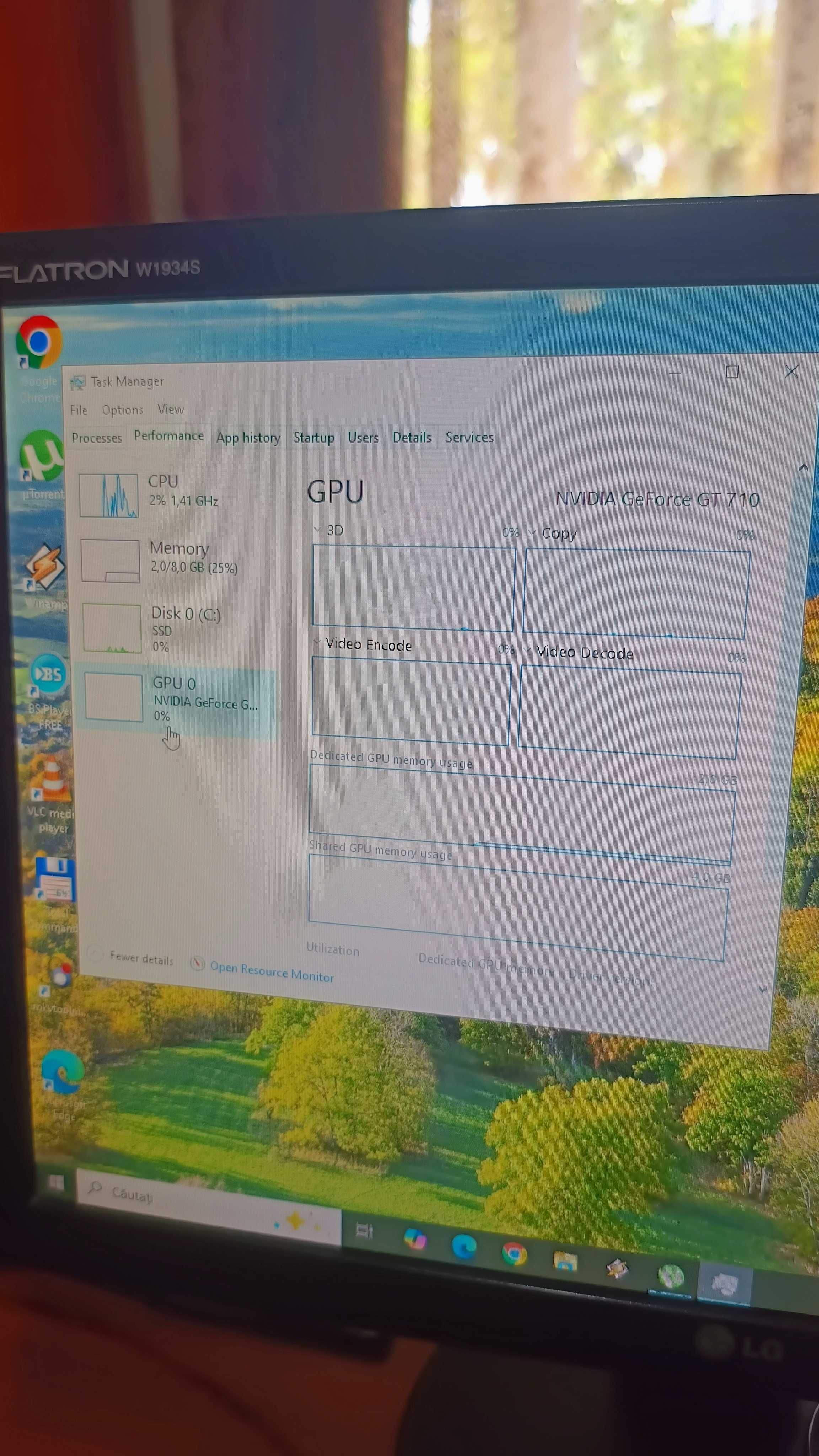This screenshot has width=819, height=1456.
Task: Open the File menu
Action: coord(79,410)
